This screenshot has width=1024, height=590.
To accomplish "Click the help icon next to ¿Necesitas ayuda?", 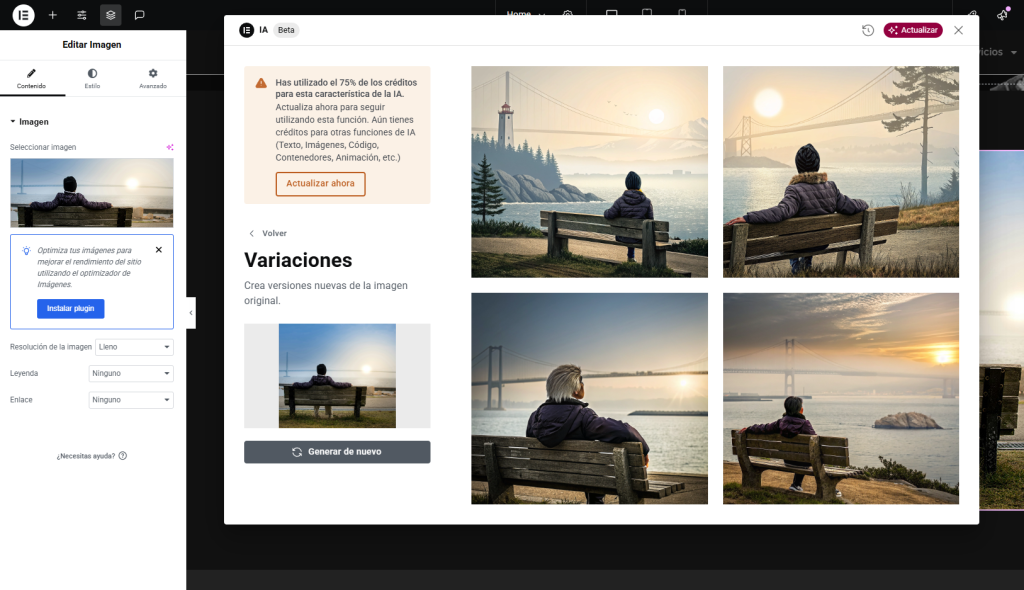I will coord(123,456).
